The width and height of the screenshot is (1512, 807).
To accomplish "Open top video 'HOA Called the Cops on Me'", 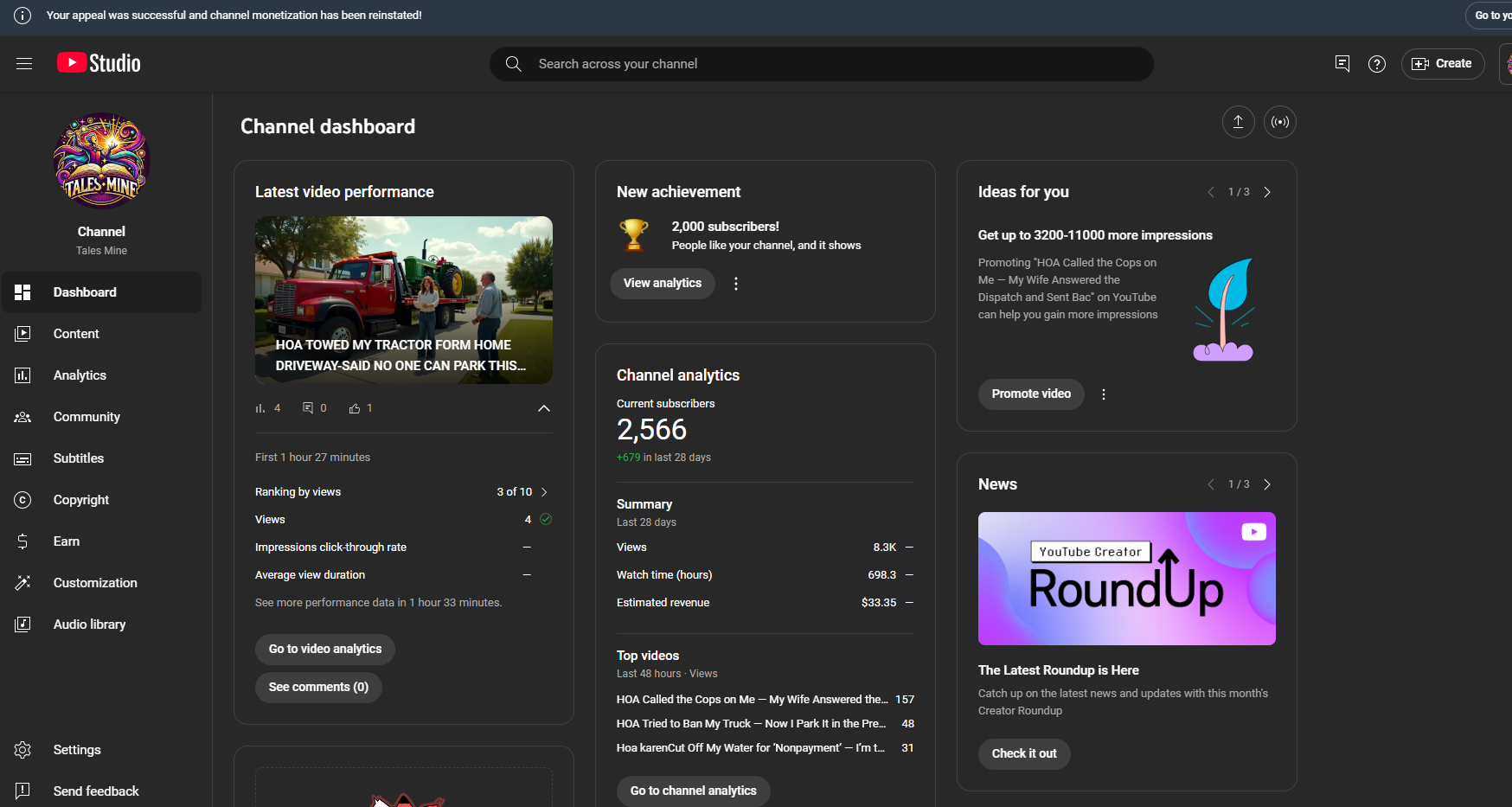I will [753, 700].
